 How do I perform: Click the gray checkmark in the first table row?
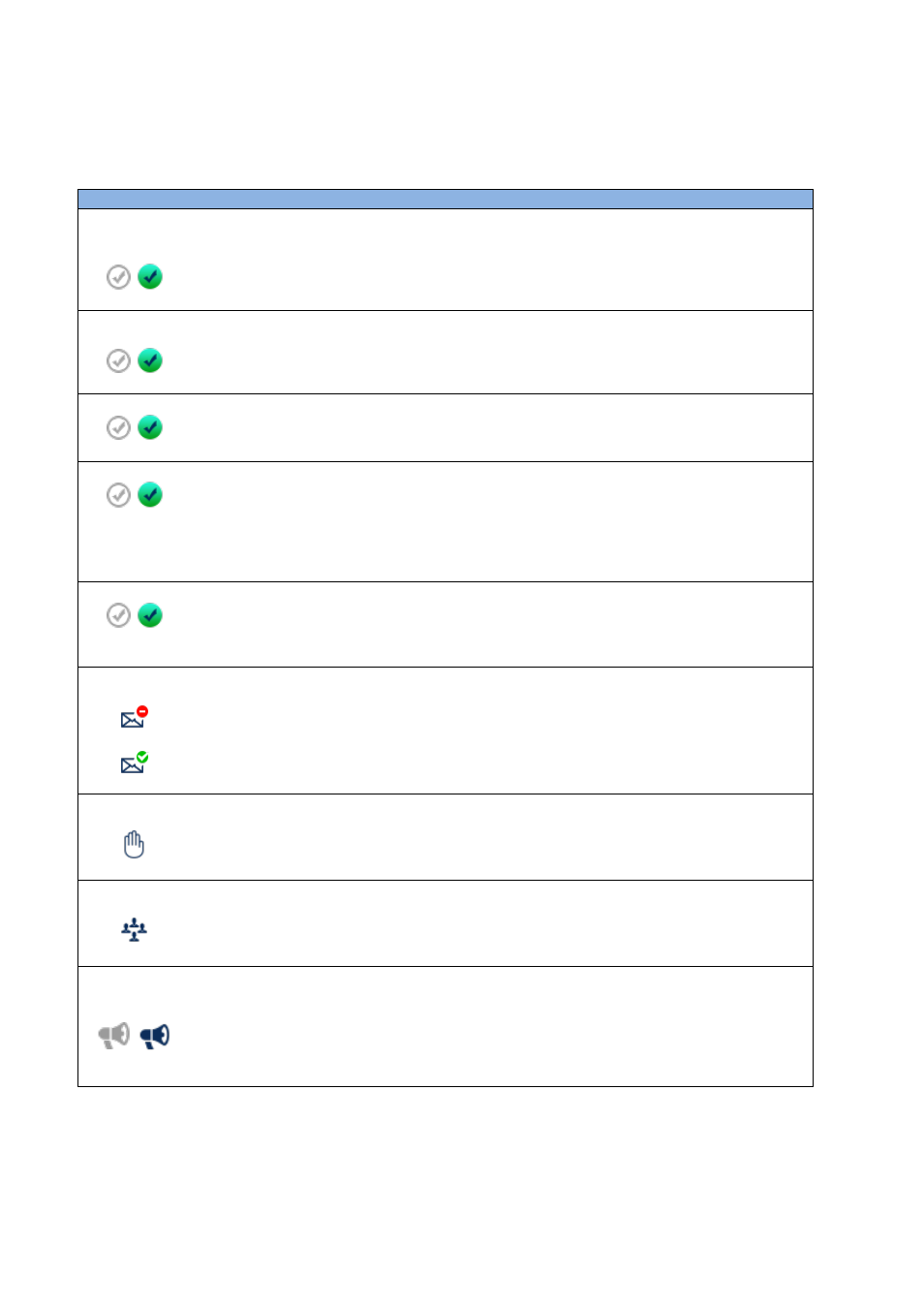tap(118, 277)
